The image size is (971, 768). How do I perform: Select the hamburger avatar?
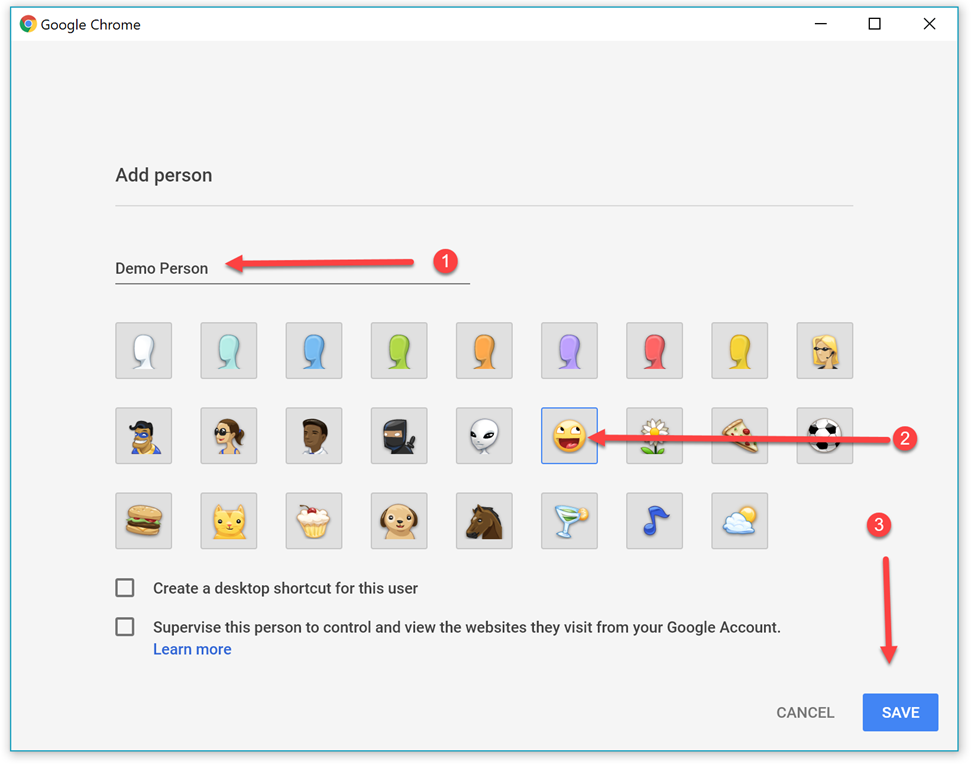point(144,521)
